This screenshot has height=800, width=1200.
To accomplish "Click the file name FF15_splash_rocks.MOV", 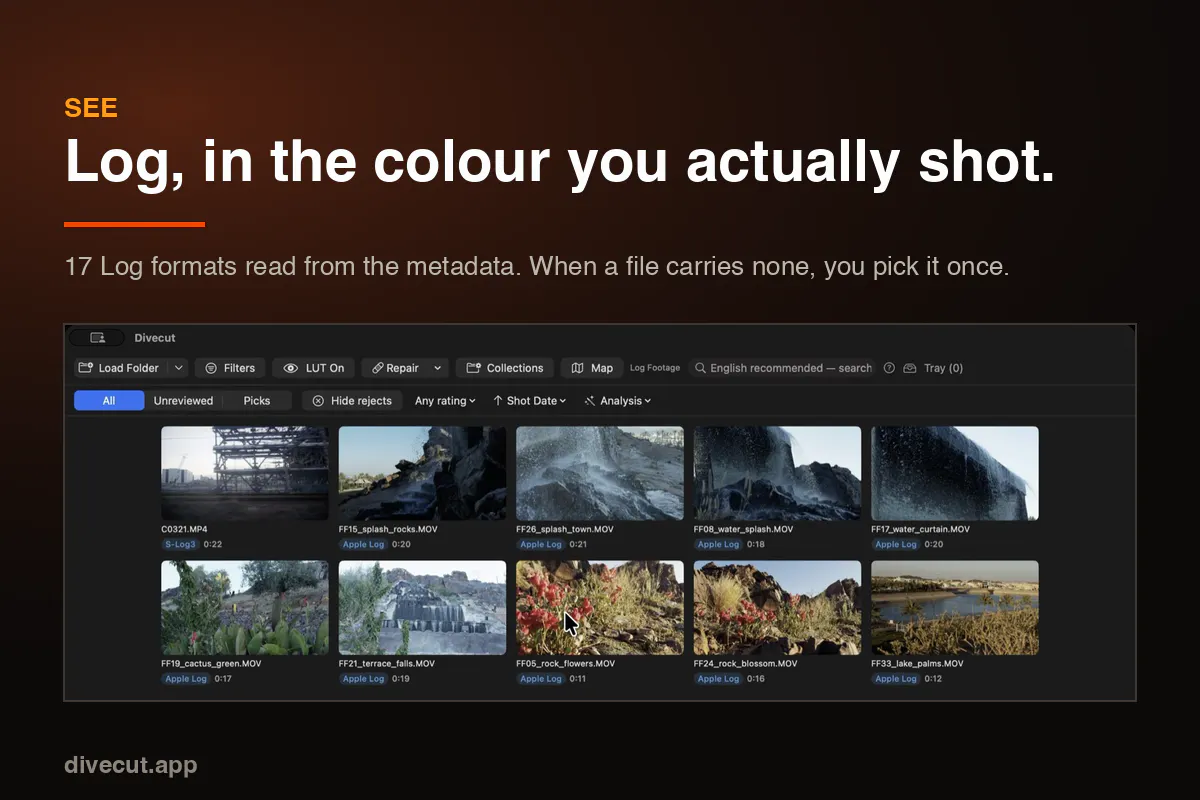I will point(388,529).
